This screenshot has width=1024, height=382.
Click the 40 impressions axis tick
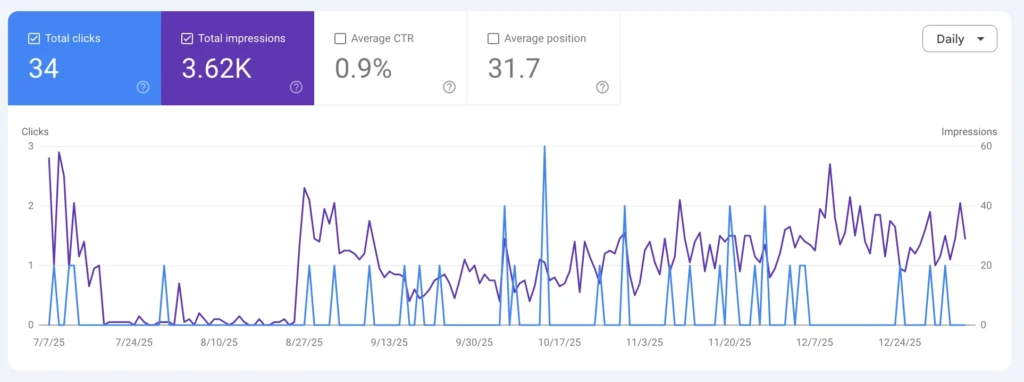point(987,206)
